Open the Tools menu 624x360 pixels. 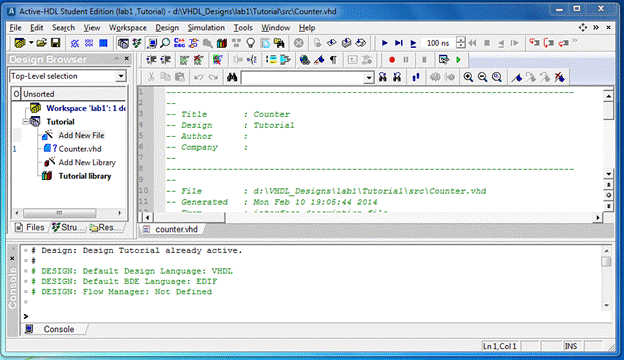point(243,28)
